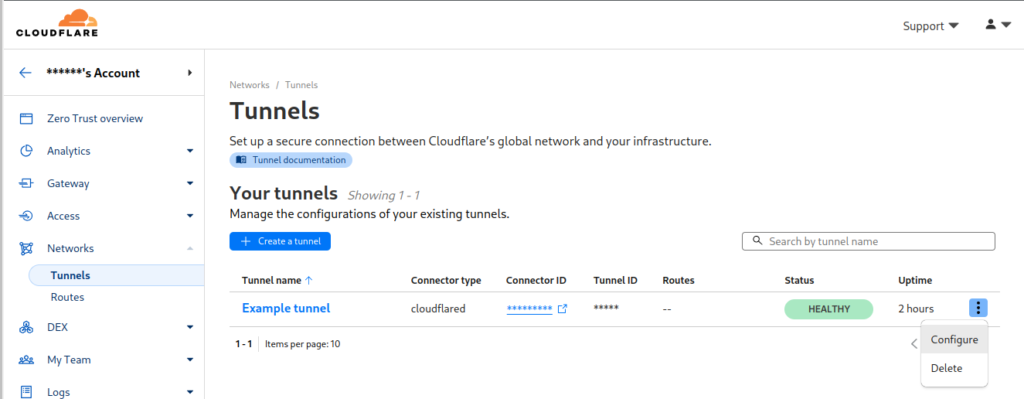
Task: Collapse the Networks section arrow
Action: 190,248
